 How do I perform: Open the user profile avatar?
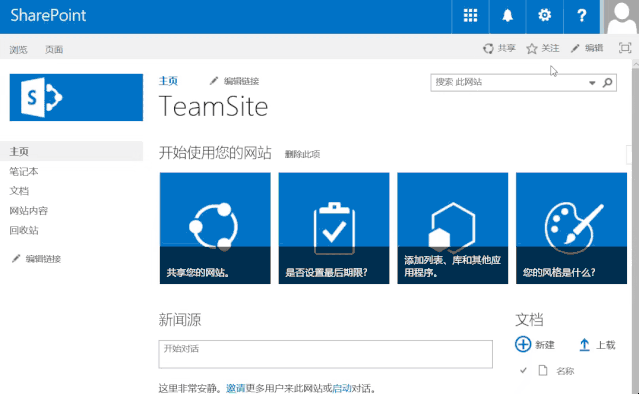[x=621, y=17]
